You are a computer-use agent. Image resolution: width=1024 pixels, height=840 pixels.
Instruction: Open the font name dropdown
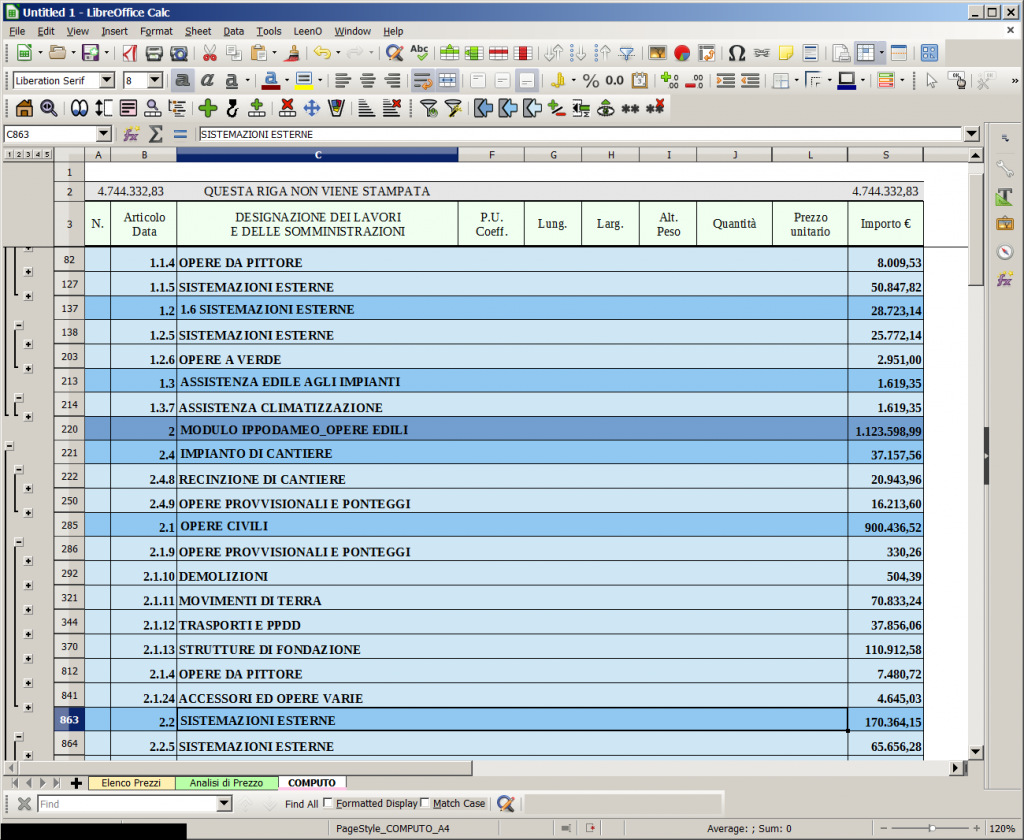pos(106,80)
